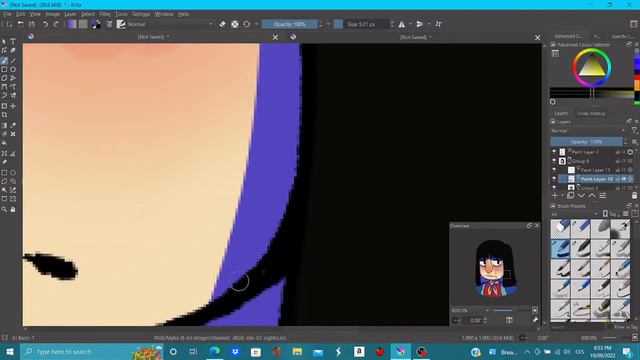Hide Group 9 visibility eye
The height and width of the screenshot is (360, 640).
point(554,161)
